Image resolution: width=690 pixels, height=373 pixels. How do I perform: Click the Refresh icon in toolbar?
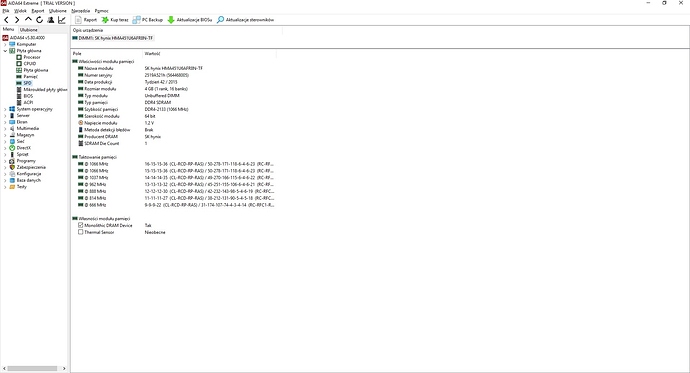pos(39,20)
